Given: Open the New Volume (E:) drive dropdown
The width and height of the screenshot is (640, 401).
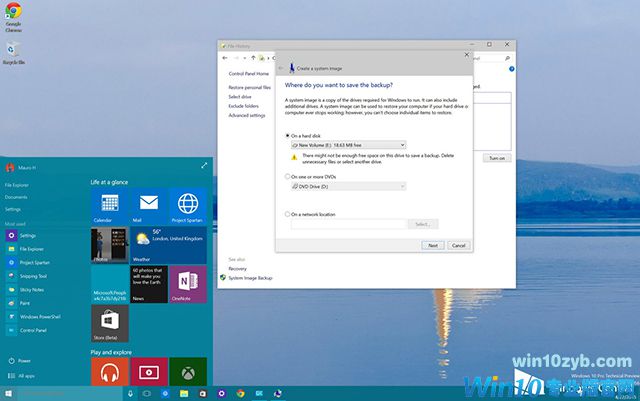Looking at the screenshot, I should click(x=349, y=145).
